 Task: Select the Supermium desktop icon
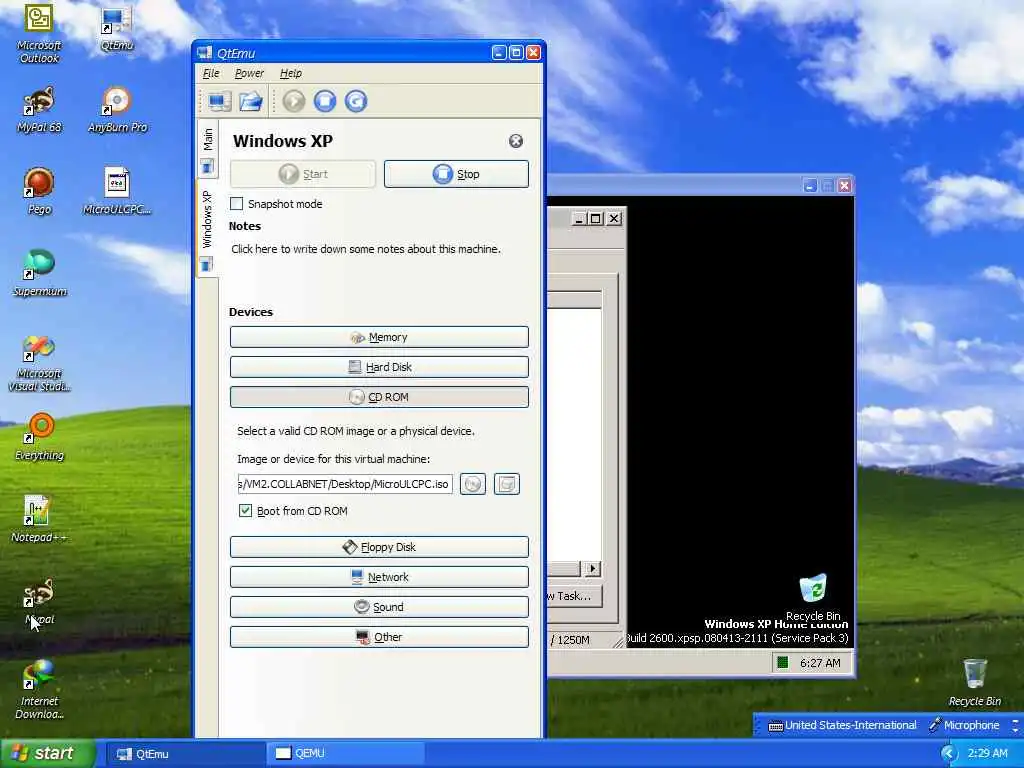(x=39, y=273)
